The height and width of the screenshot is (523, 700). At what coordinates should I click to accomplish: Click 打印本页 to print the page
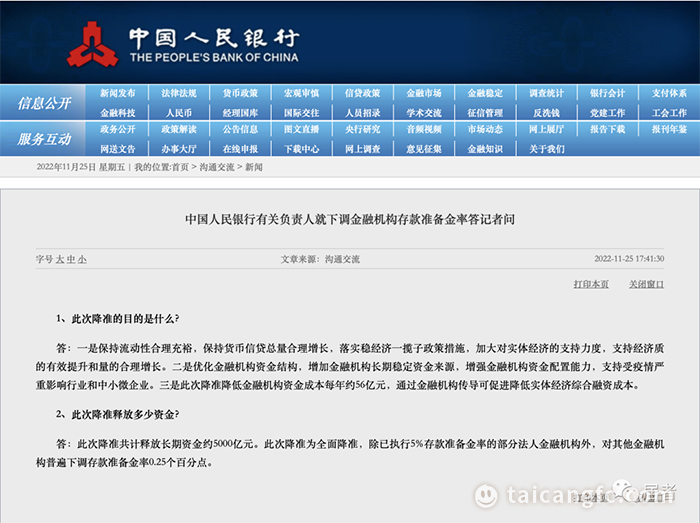[x=591, y=284]
